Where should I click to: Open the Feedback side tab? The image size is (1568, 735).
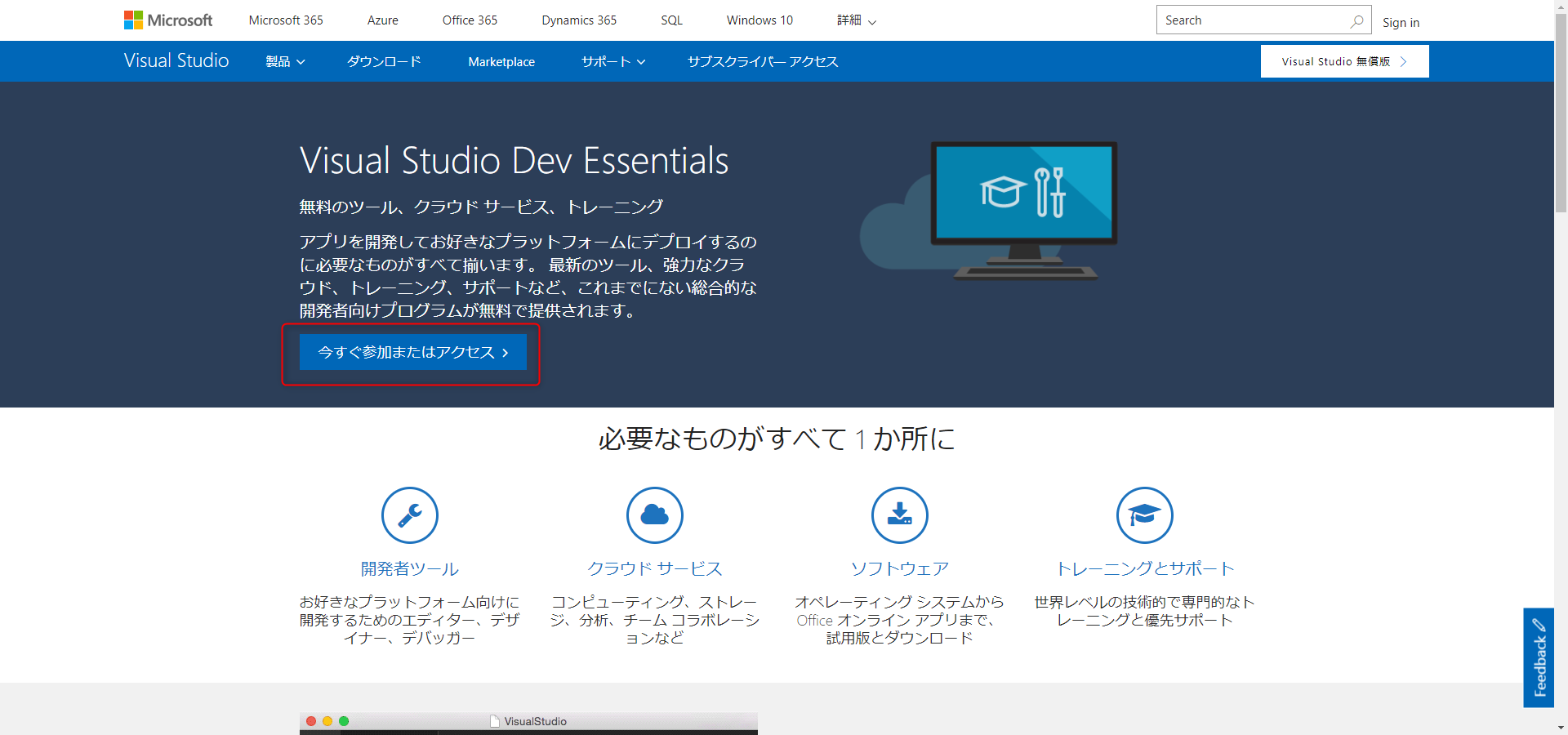pyautogui.click(x=1539, y=657)
